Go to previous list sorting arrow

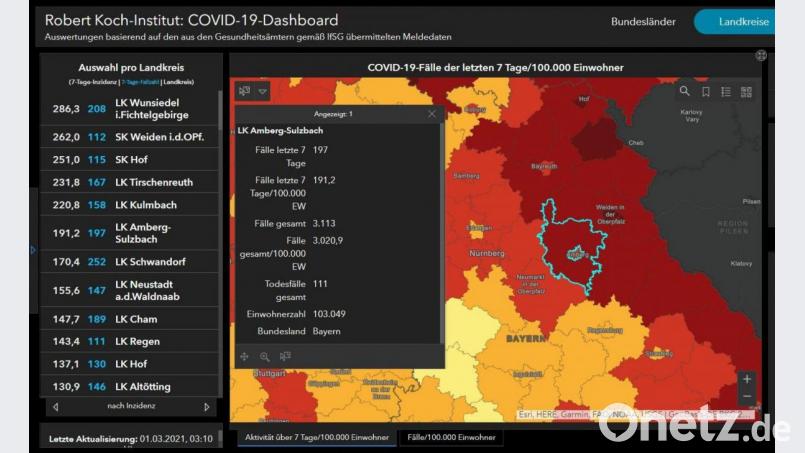pyautogui.click(x=55, y=407)
